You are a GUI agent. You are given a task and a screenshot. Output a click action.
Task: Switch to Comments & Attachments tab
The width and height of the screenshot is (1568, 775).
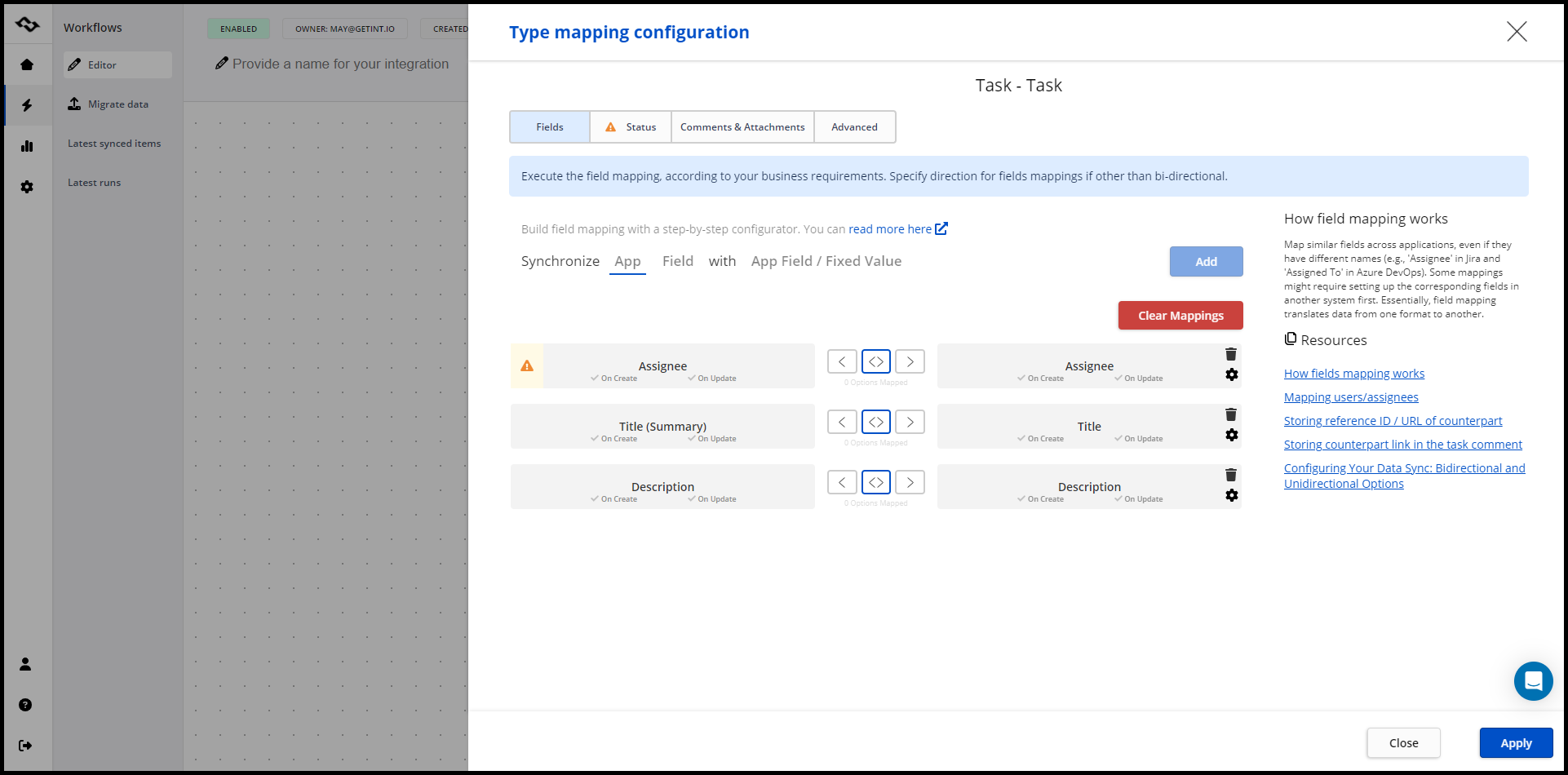[x=742, y=127]
